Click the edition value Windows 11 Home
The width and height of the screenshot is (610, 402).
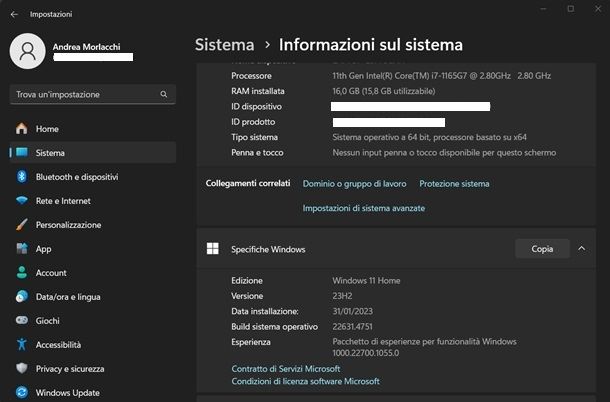point(366,281)
